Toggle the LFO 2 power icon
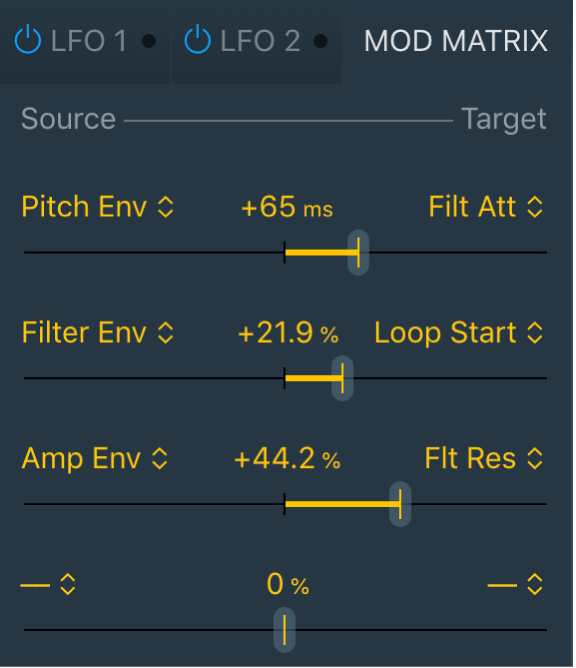Viewport: 576px width, 668px height. tap(197, 40)
